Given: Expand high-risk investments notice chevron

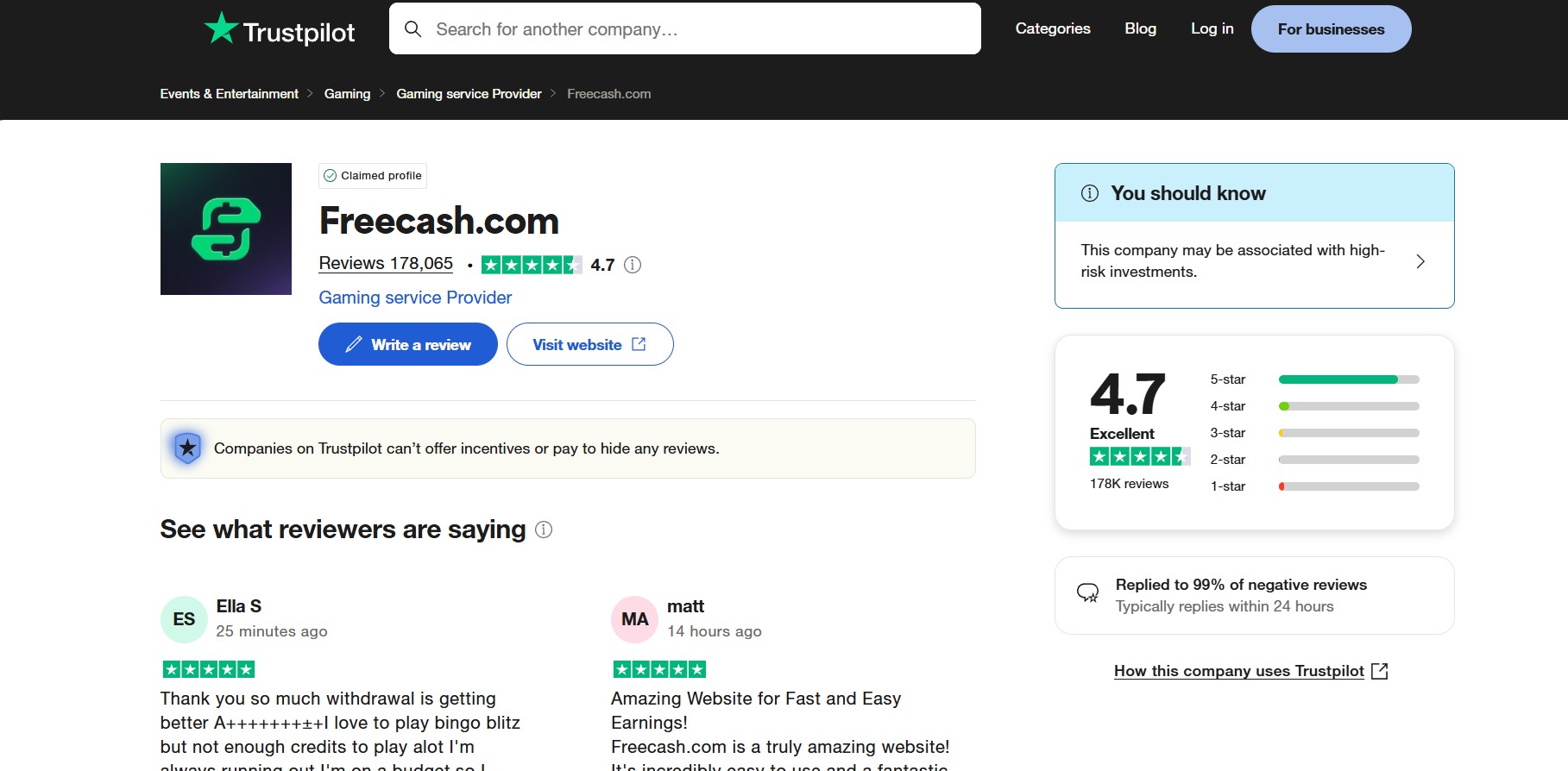Looking at the screenshot, I should (1420, 261).
